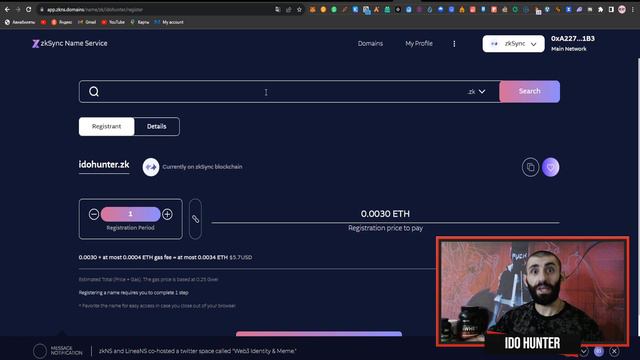Open the My Profile page
640x360 pixels.
[x=419, y=43]
